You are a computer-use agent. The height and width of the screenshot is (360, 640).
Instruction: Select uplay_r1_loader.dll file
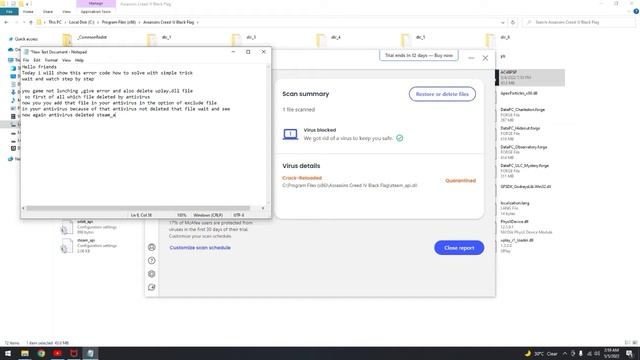click(517, 246)
